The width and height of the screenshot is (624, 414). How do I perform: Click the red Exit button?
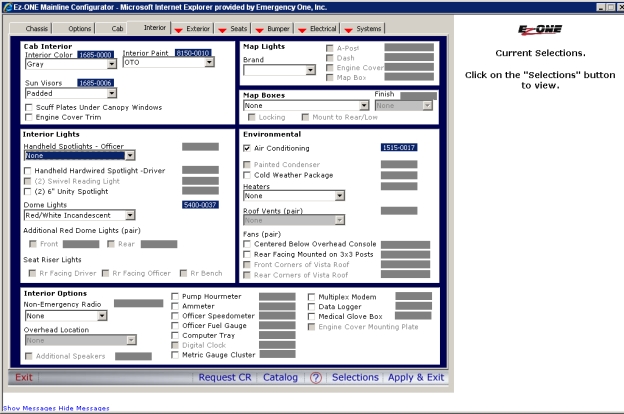click(x=24, y=377)
